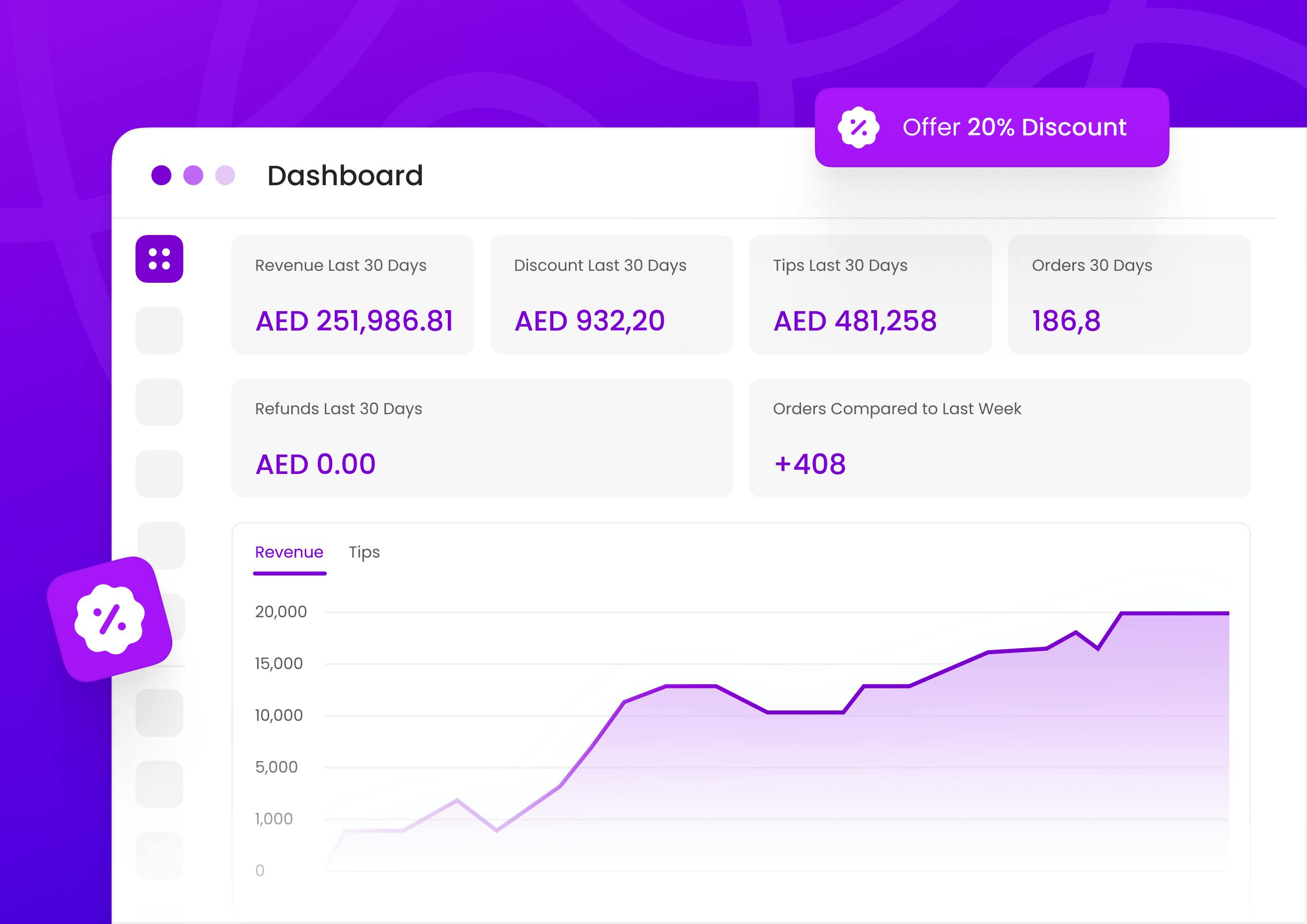Click the "5,000" chart axis label
Image resolution: width=1307 pixels, height=924 pixels.
click(276, 768)
